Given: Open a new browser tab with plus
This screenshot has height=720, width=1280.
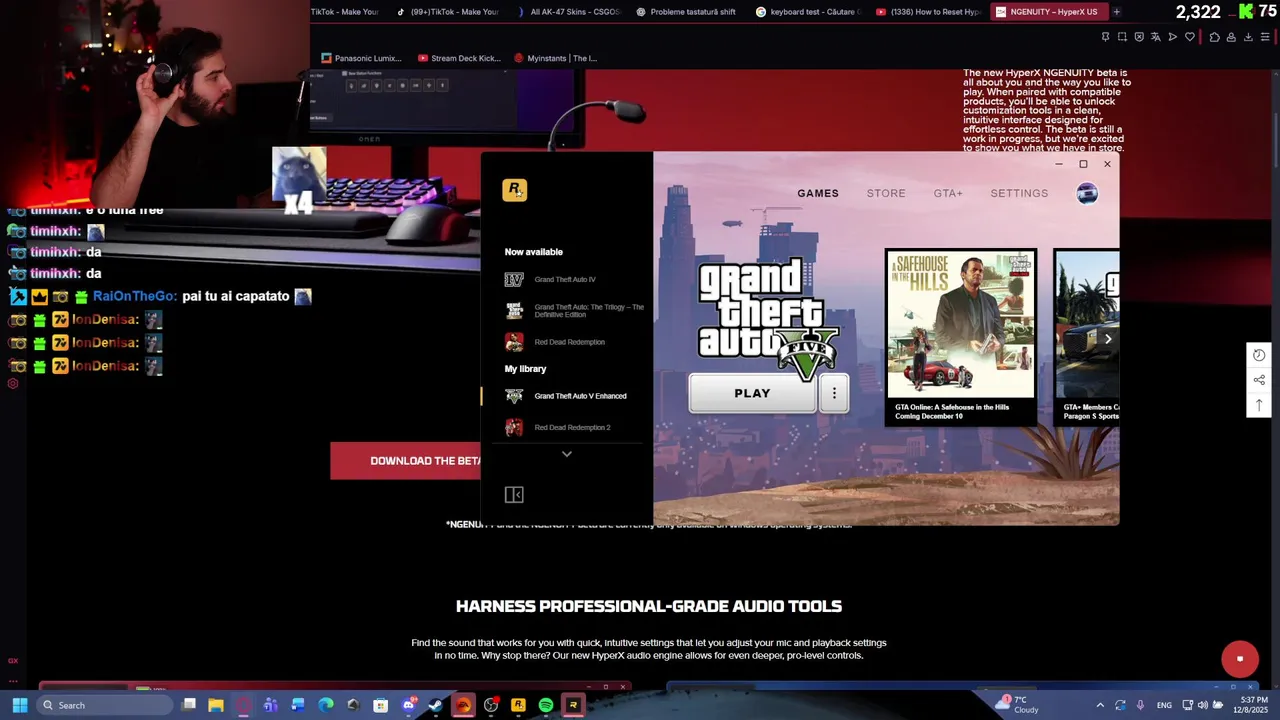Looking at the screenshot, I should click(x=1117, y=12).
